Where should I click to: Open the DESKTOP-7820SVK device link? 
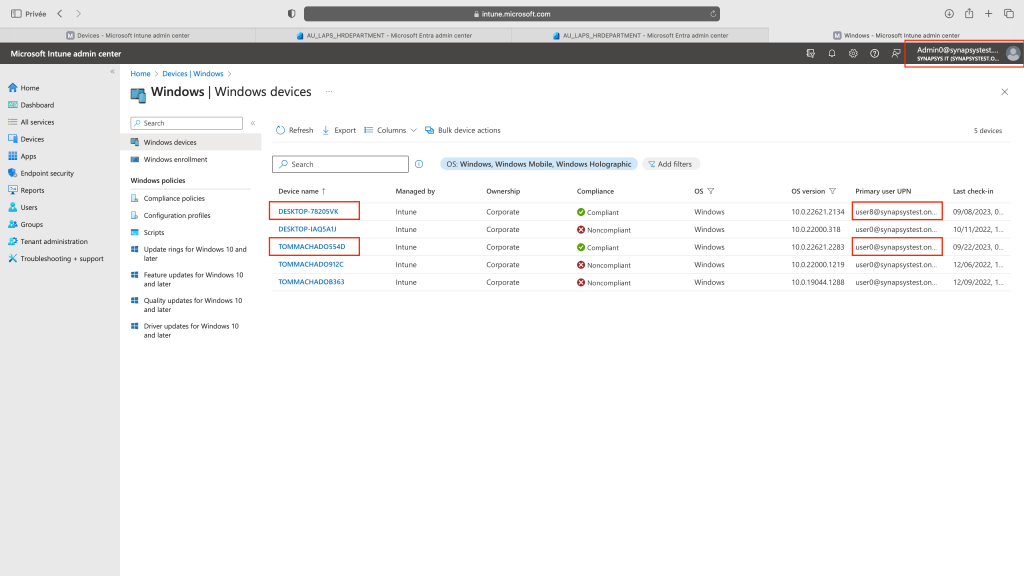(x=308, y=212)
